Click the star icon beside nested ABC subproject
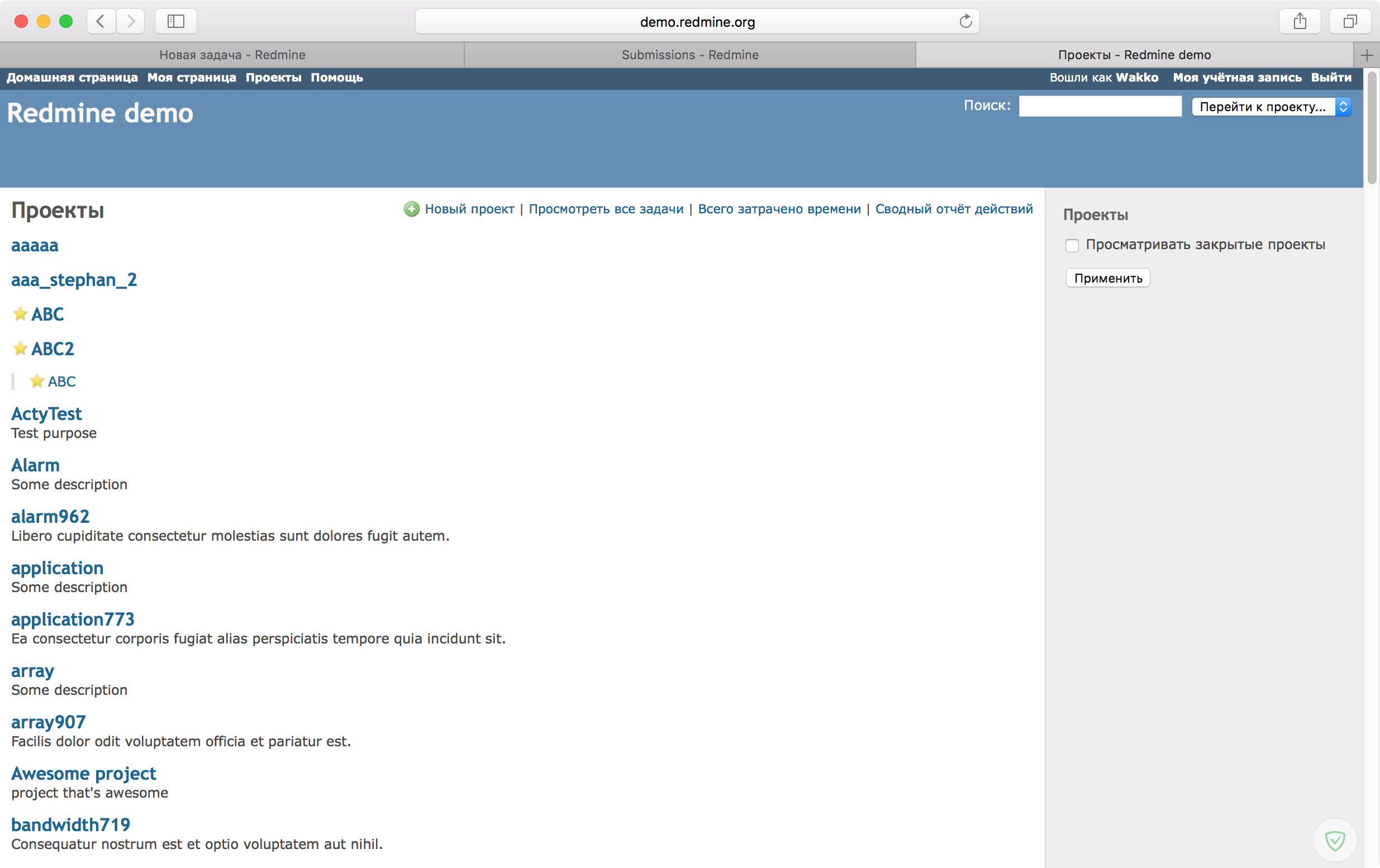1380x868 pixels. pyautogui.click(x=37, y=381)
